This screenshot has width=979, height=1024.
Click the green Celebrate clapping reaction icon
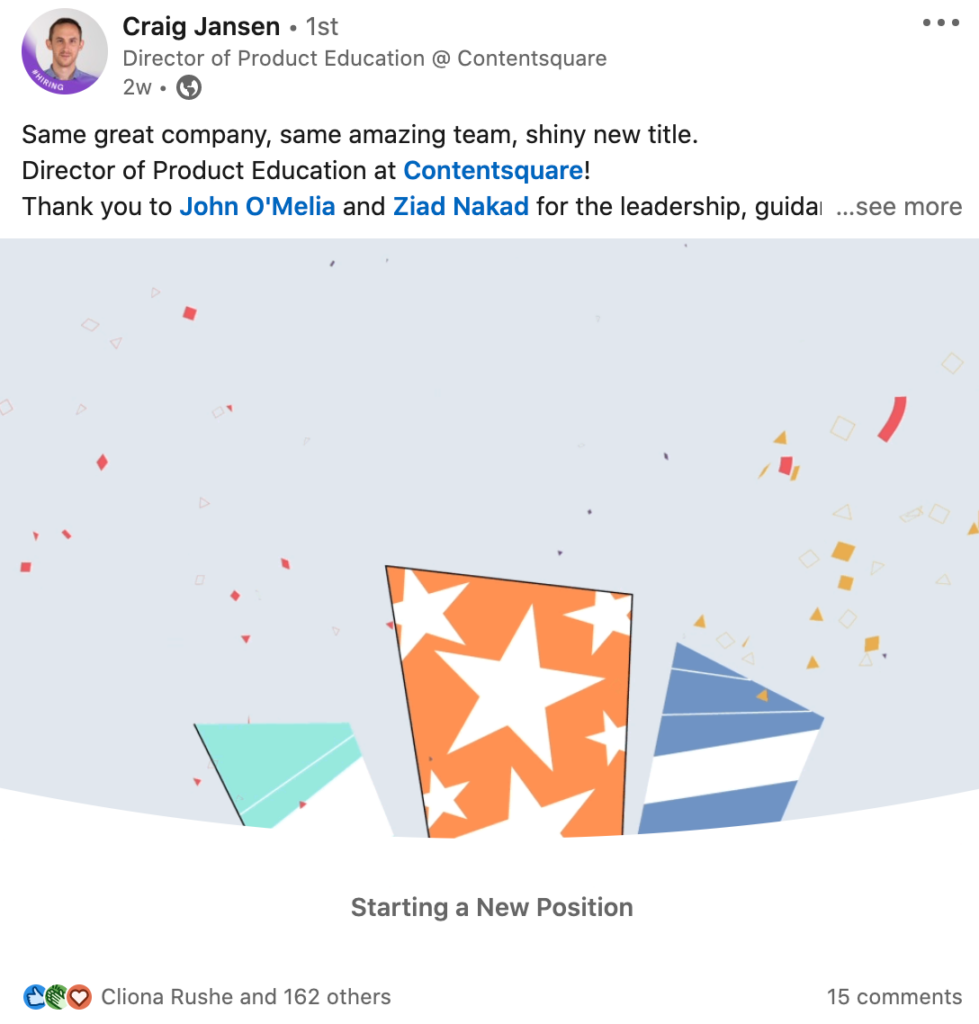[x=55, y=996]
